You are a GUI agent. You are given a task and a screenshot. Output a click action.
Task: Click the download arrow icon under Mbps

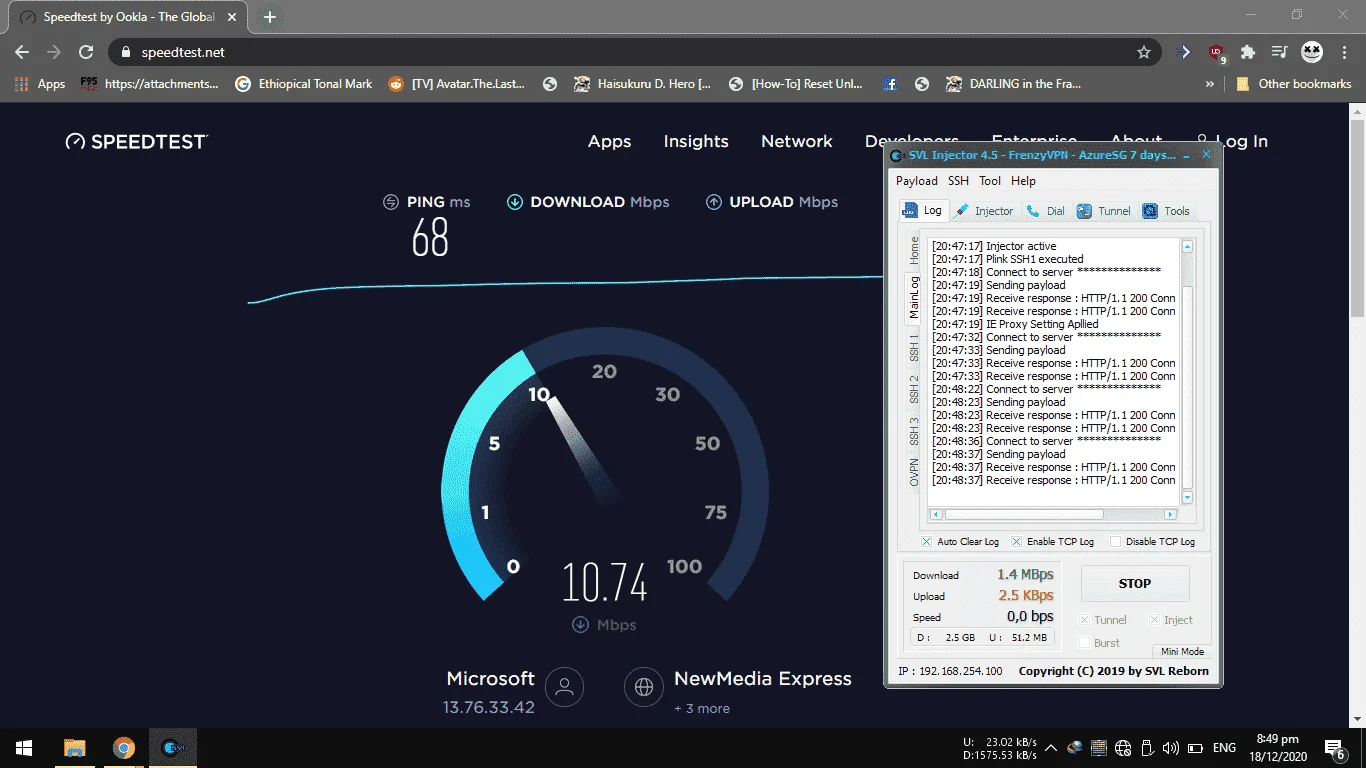click(x=580, y=625)
